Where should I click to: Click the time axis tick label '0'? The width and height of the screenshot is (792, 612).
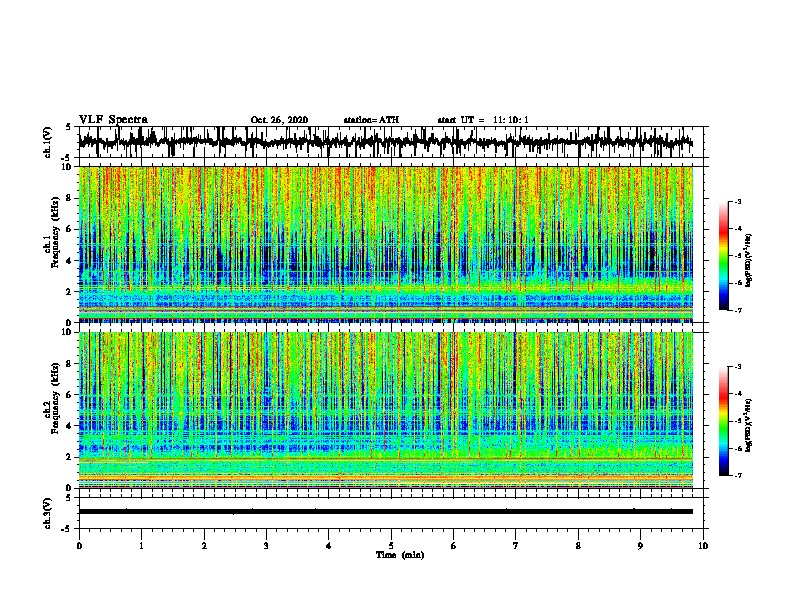click(79, 546)
